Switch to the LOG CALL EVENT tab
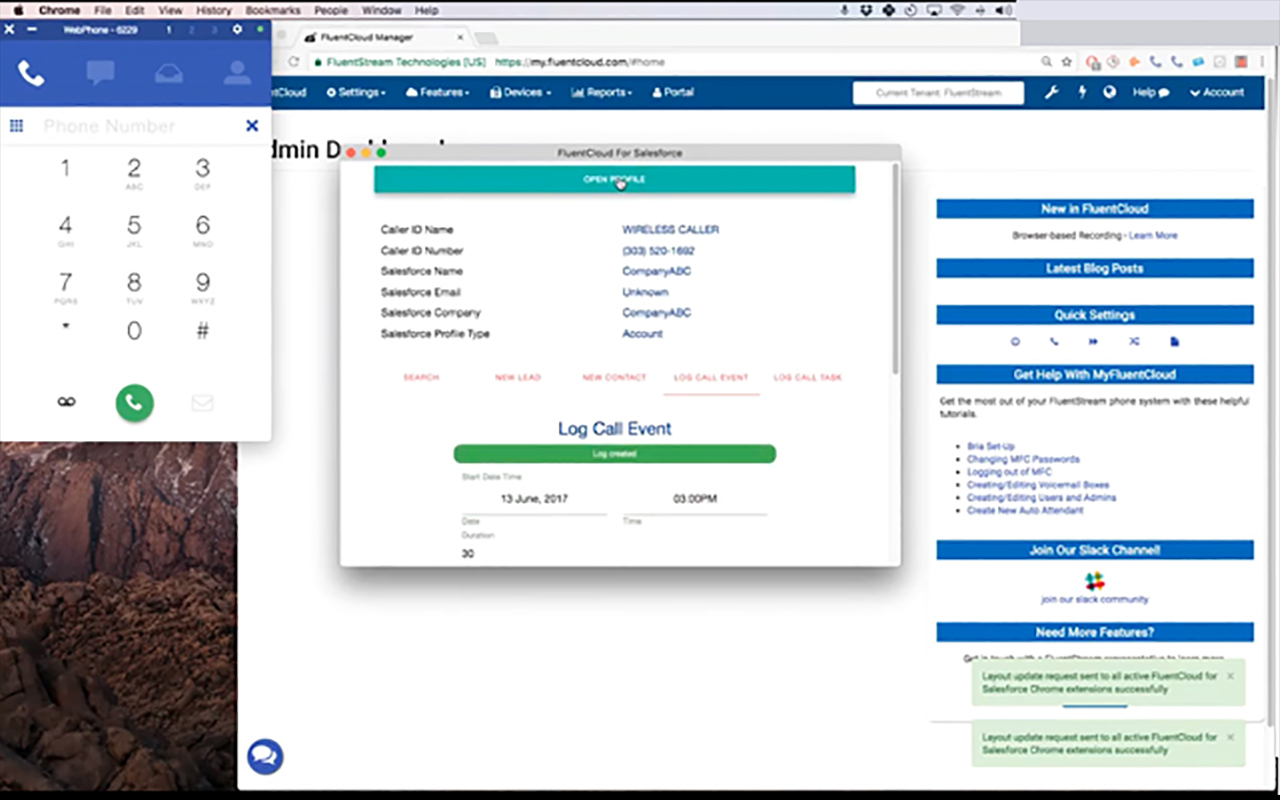Image resolution: width=1280 pixels, height=800 pixels. coord(711,378)
